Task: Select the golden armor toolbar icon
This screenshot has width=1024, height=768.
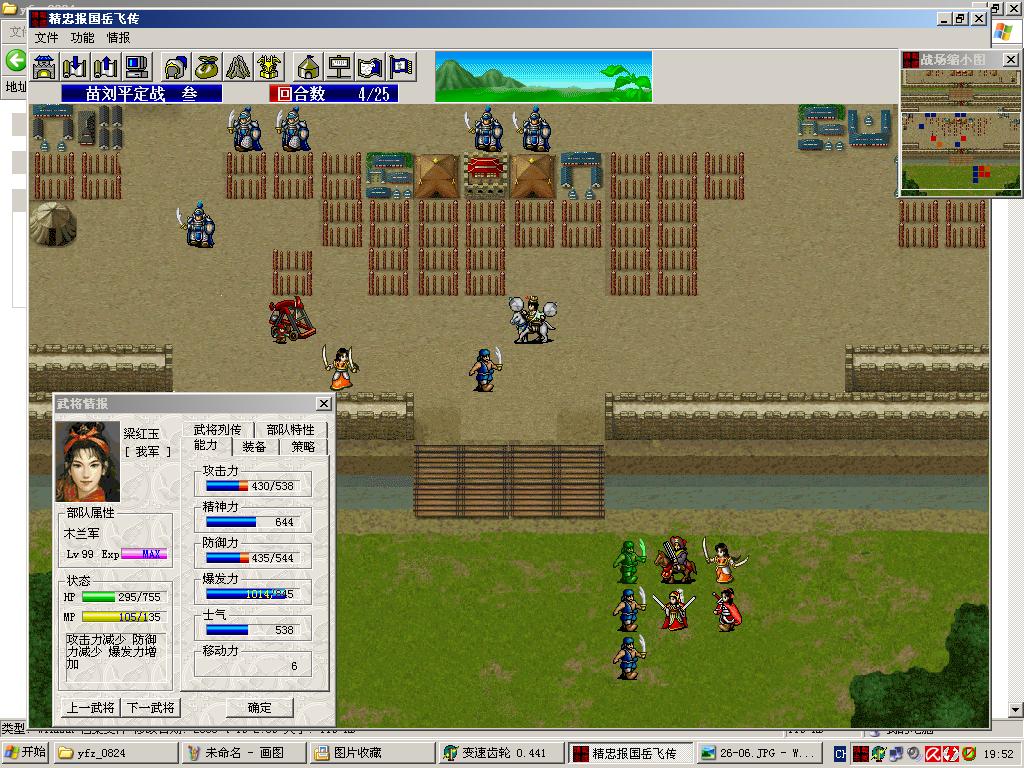Action: click(269, 67)
